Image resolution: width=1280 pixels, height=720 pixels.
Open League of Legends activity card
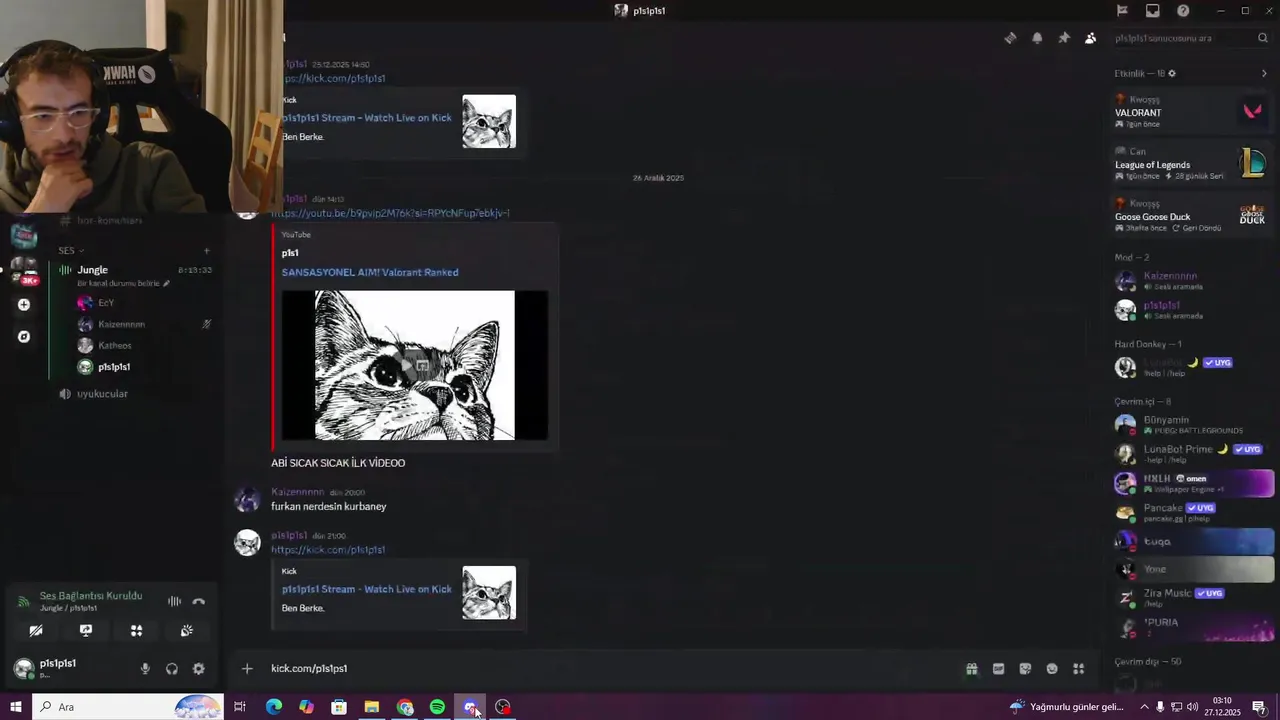point(1190,163)
